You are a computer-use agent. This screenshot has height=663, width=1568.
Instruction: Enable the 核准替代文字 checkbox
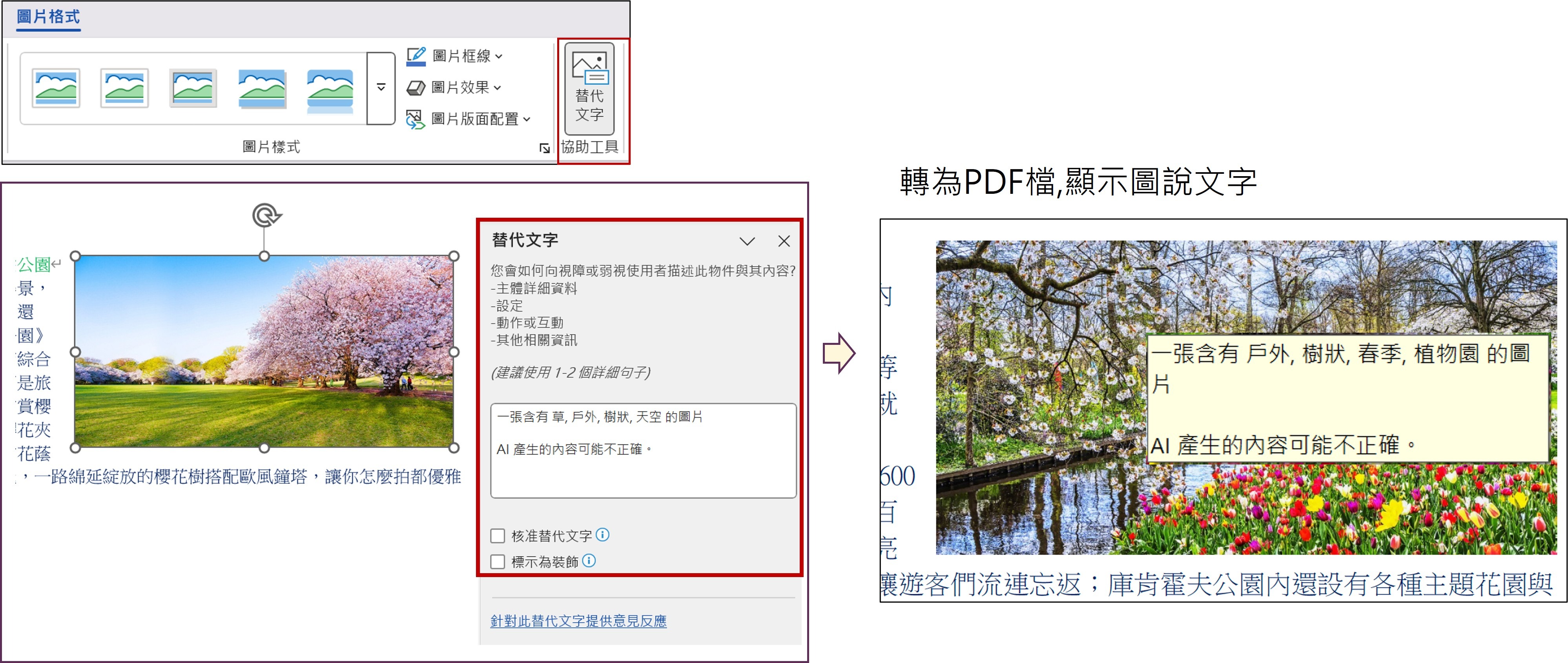click(497, 536)
